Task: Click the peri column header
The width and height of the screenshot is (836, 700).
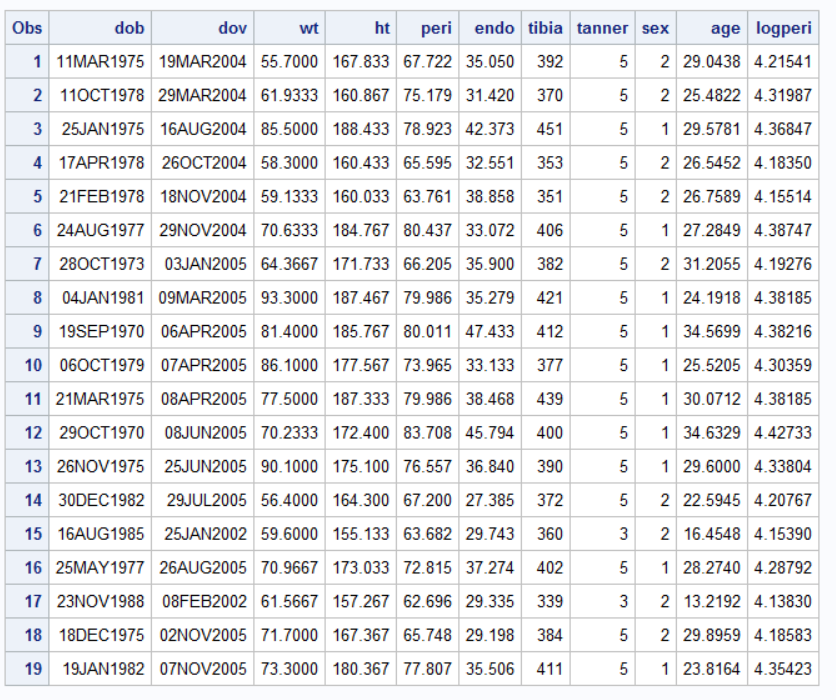Action: [437, 29]
